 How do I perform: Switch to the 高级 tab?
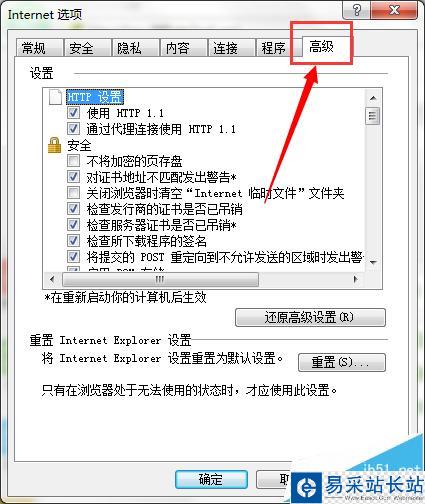tap(321, 46)
